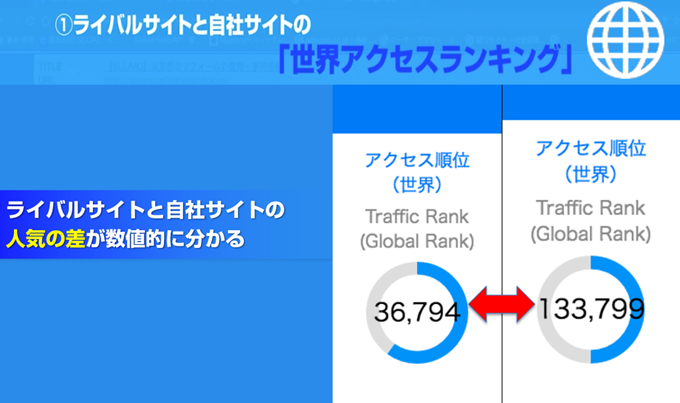Select アクセス順位(世界) heading above 133,799
Screen dimensions: 680x403
coord(591,161)
